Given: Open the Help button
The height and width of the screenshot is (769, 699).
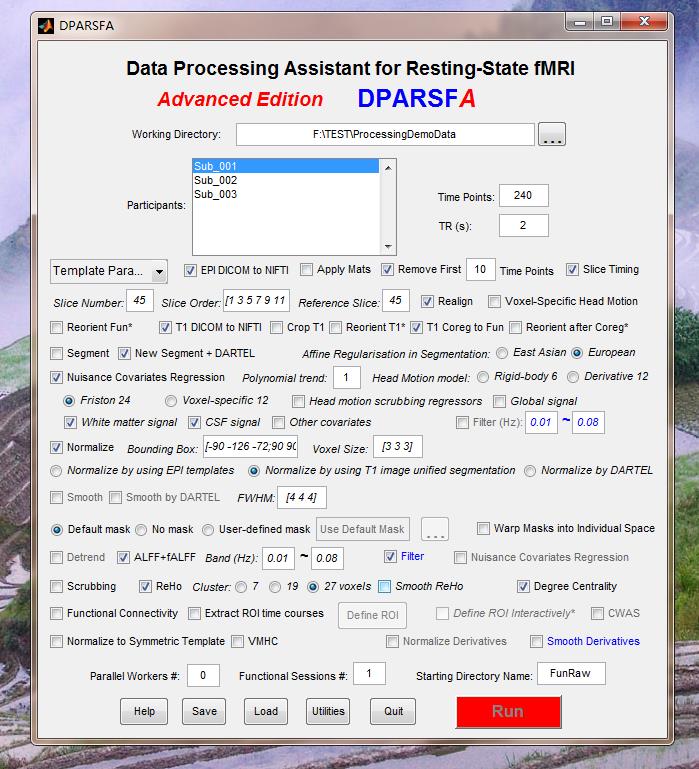Looking at the screenshot, I should (144, 712).
